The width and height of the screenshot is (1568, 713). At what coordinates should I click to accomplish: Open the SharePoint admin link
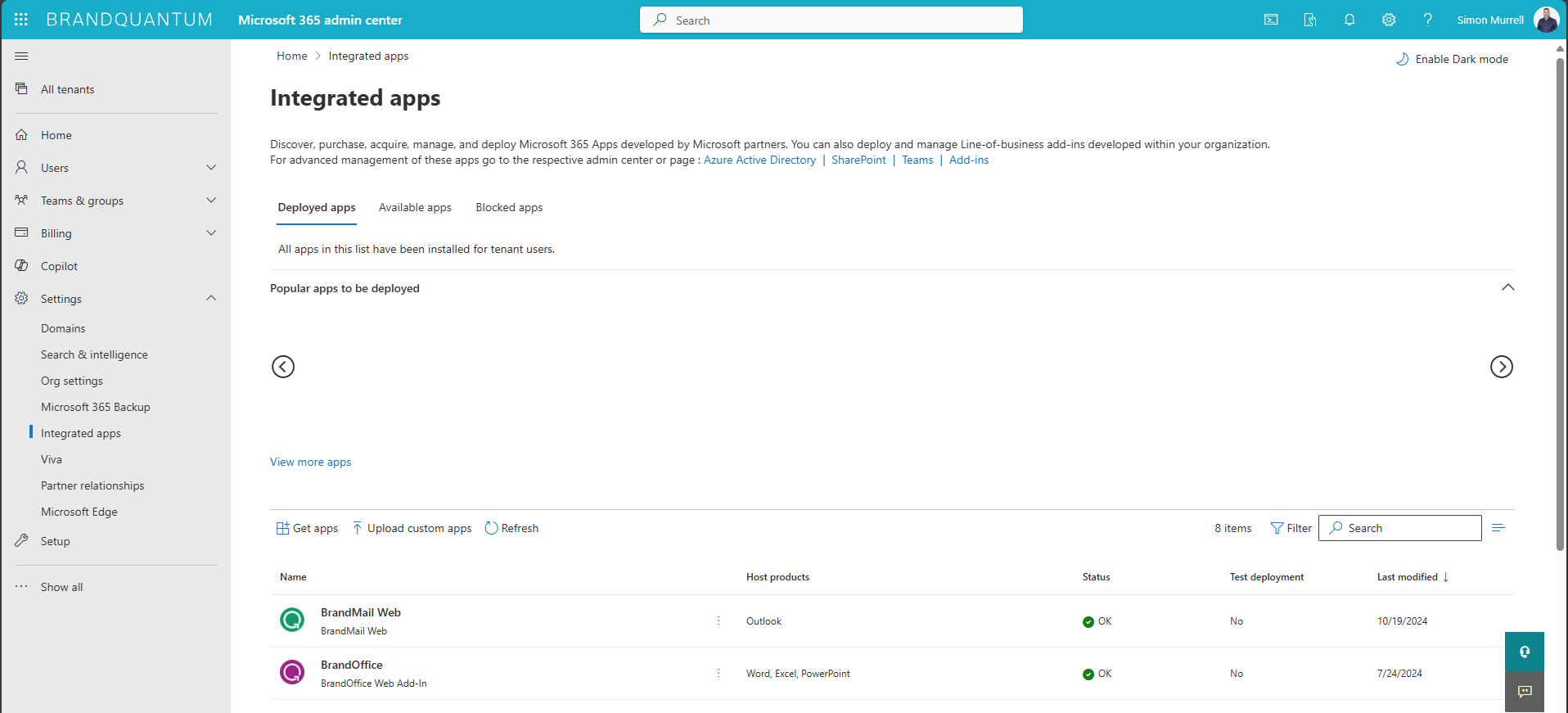858,160
